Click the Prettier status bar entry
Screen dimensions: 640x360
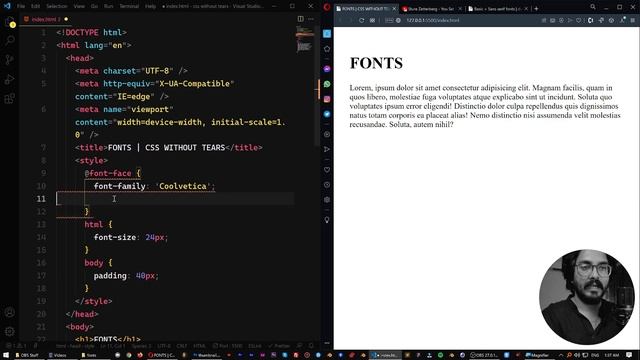pyautogui.click(x=279, y=346)
